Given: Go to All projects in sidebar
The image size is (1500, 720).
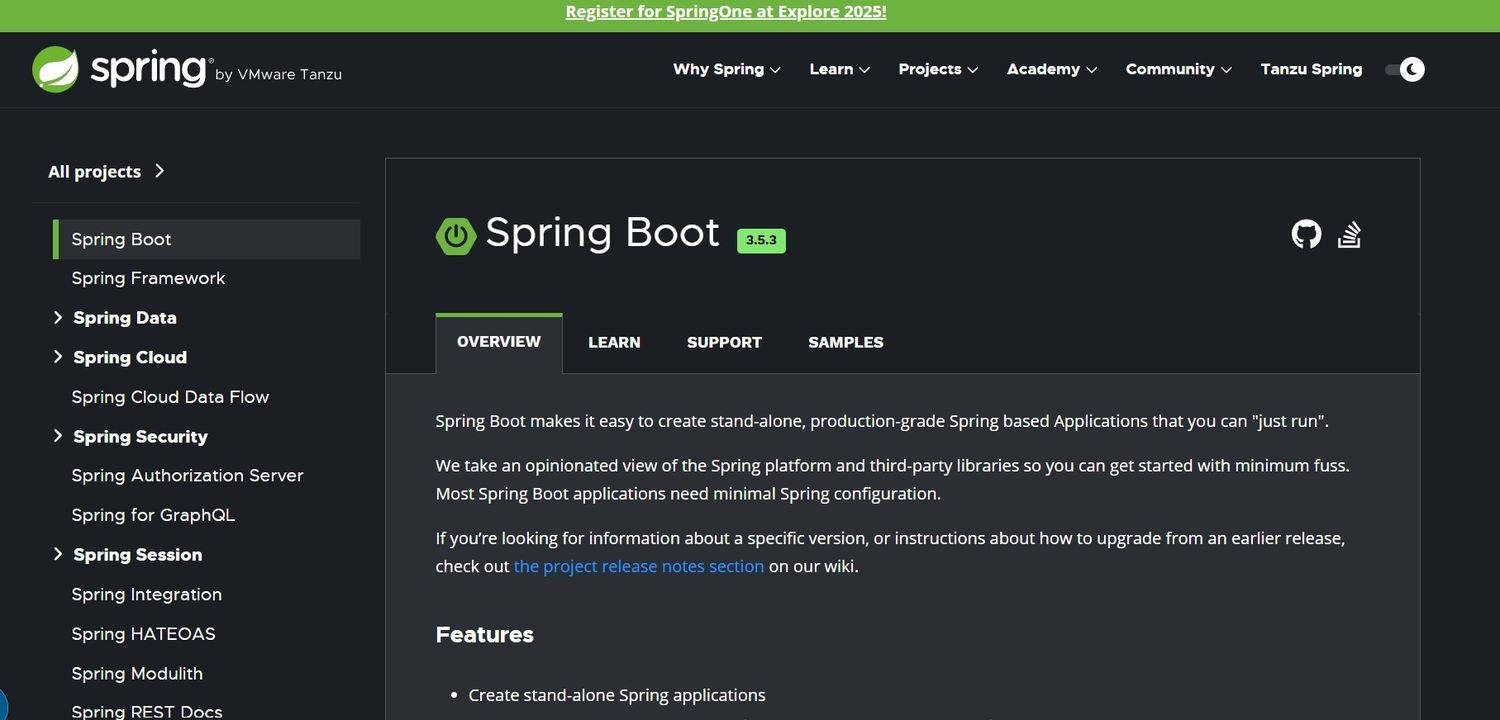Looking at the screenshot, I should pyautogui.click(x=106, y=171).
